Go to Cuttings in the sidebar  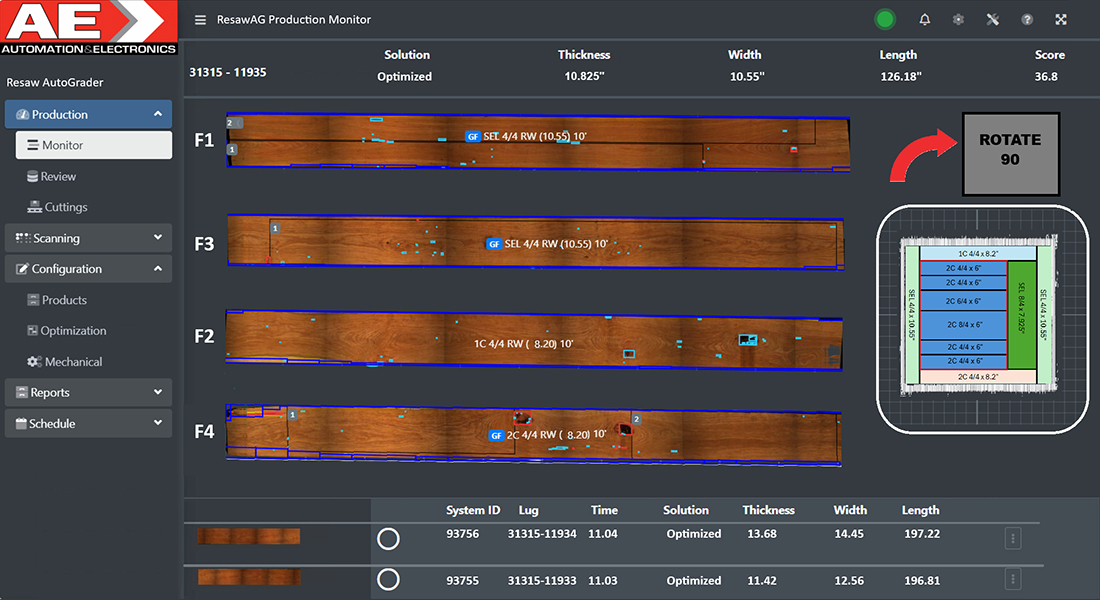66,207
